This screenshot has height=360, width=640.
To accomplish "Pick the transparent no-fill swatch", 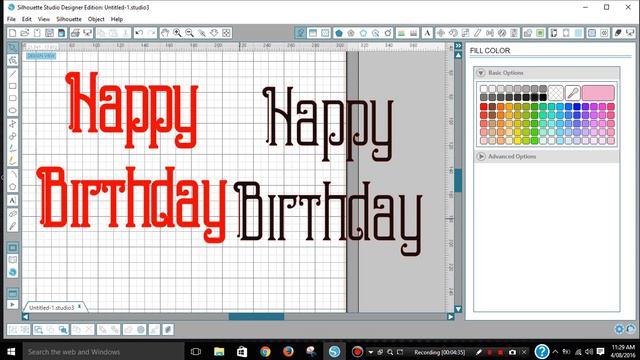I will click(556, 93).
